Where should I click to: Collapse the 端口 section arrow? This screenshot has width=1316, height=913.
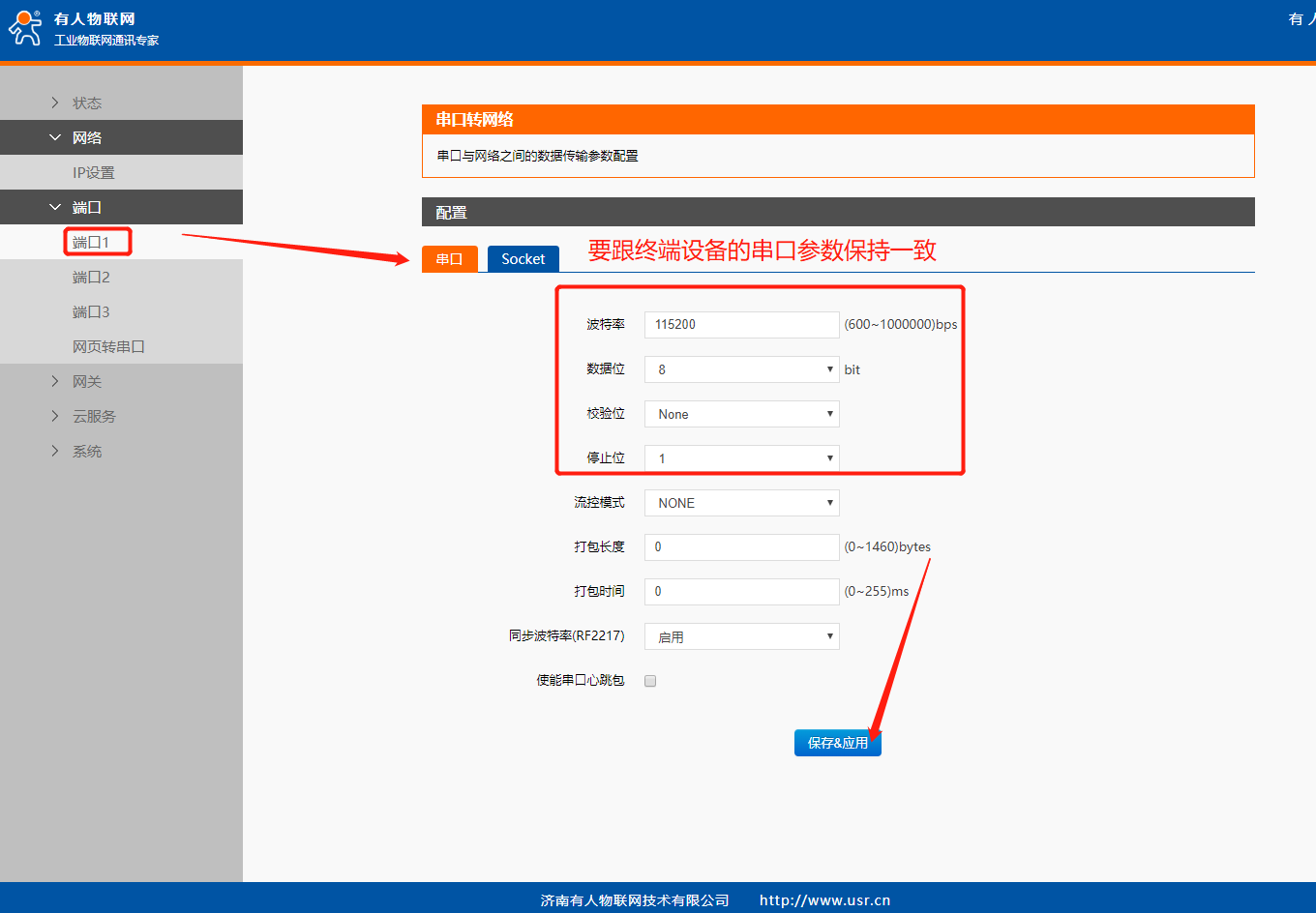coord(55,207)
